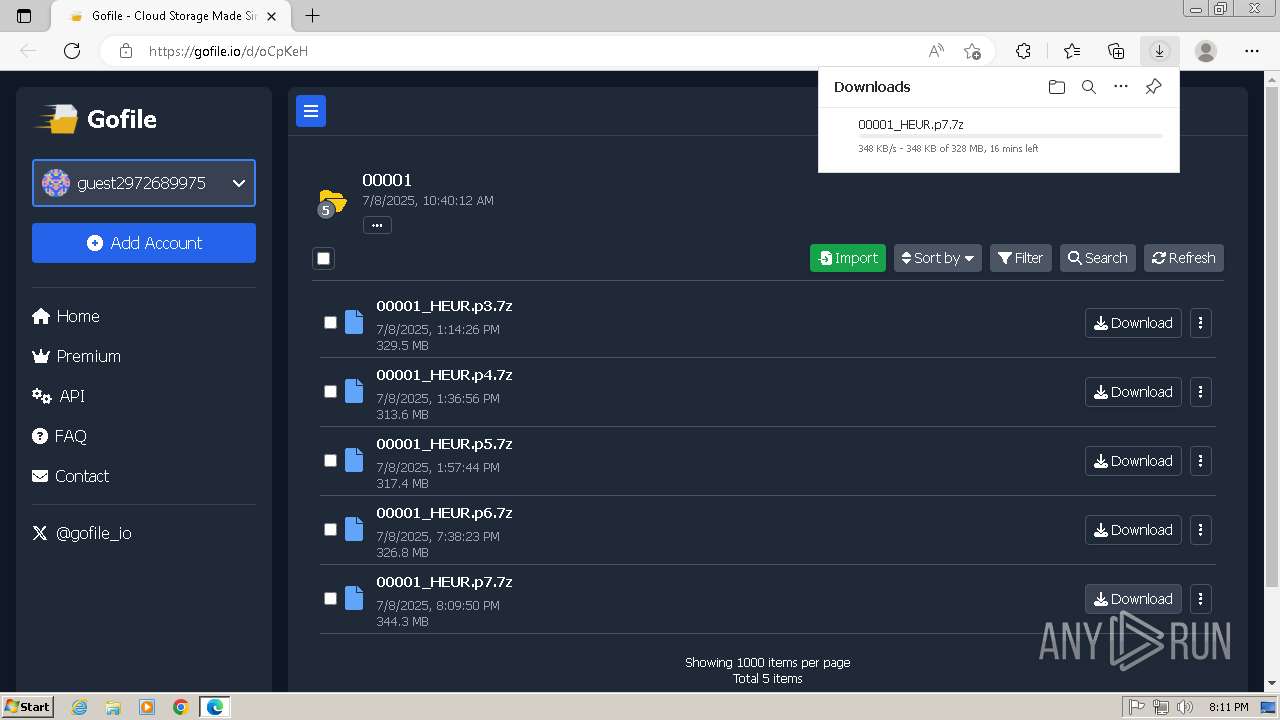This screenshot has width=1280, height=720.
Task: Add this page to favorites star
Action: click(972, 51)
